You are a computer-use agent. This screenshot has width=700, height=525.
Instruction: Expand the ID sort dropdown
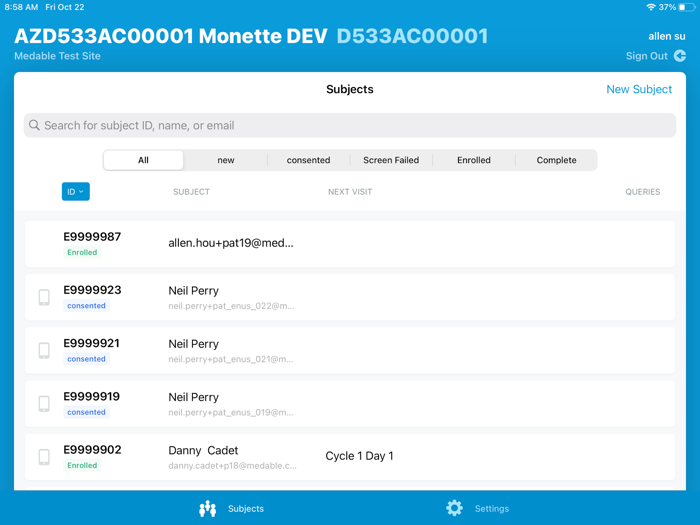(76, 192)
